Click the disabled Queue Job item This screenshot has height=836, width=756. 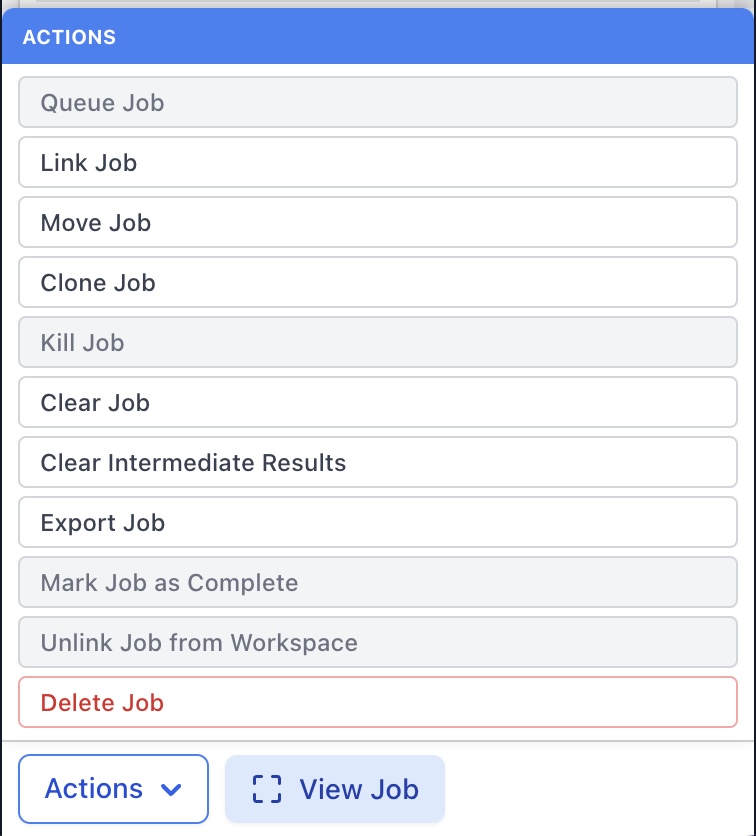click(377, 103)
